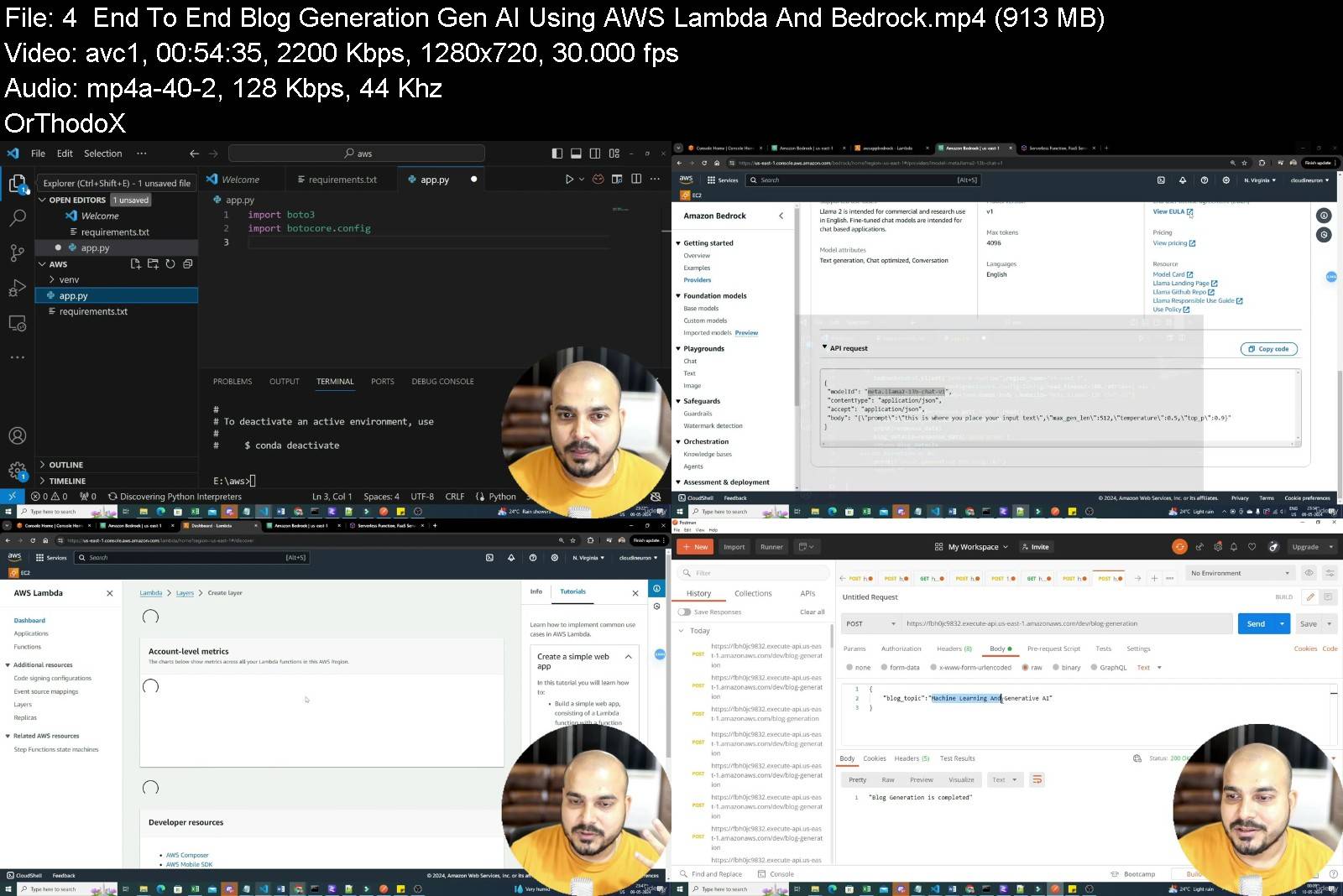Click the Postman request URL field

coord(1067,624)
